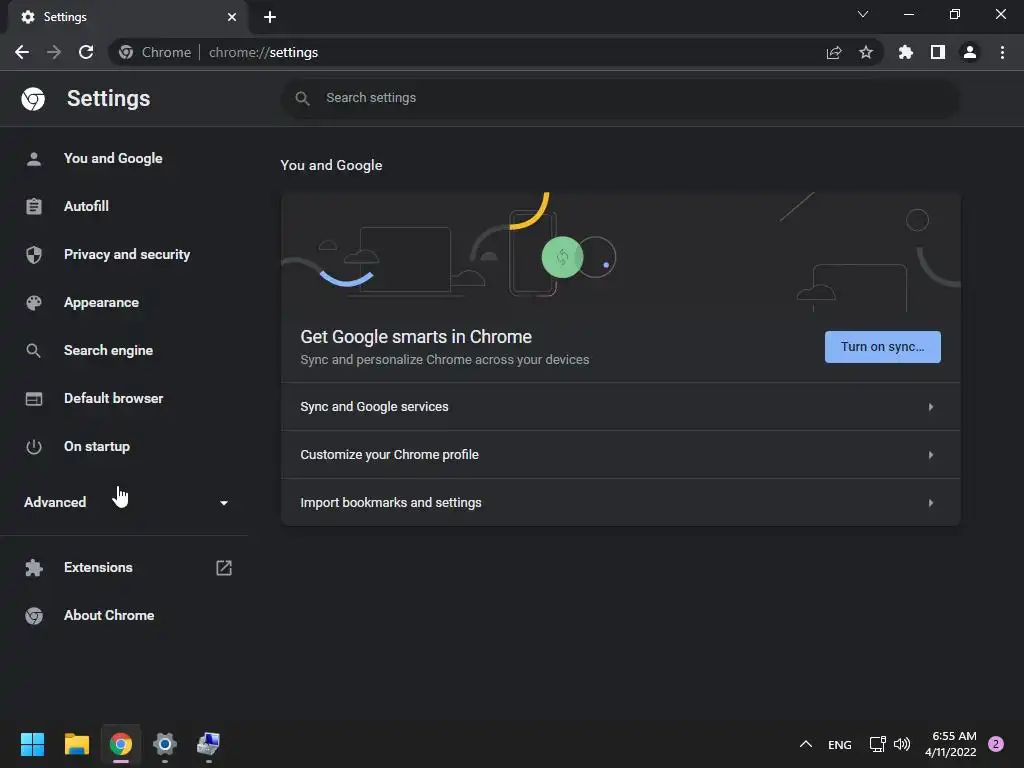Open tab search chevron in title bar
The height and width of the screenshot is (768, 1024).
click(863, 14)
